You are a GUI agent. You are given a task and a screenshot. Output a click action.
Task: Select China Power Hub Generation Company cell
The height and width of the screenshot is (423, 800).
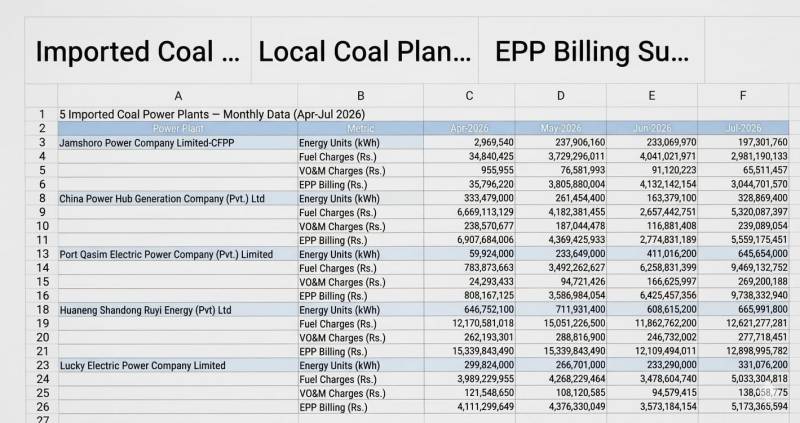pyautogui.click(x=178, y=198)
